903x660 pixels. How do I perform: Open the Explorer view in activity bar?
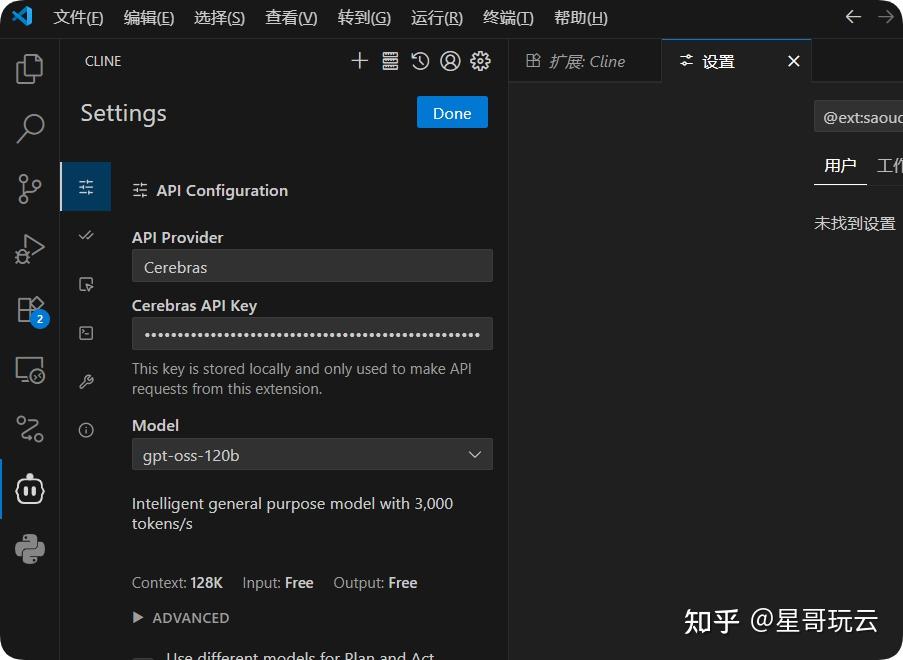coord(30,69)
